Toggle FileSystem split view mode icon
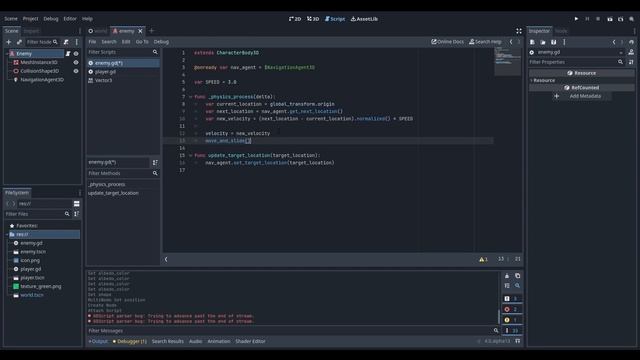Image resolution: width=640 pixels, height=360 pixels. [x=76, y=204]
